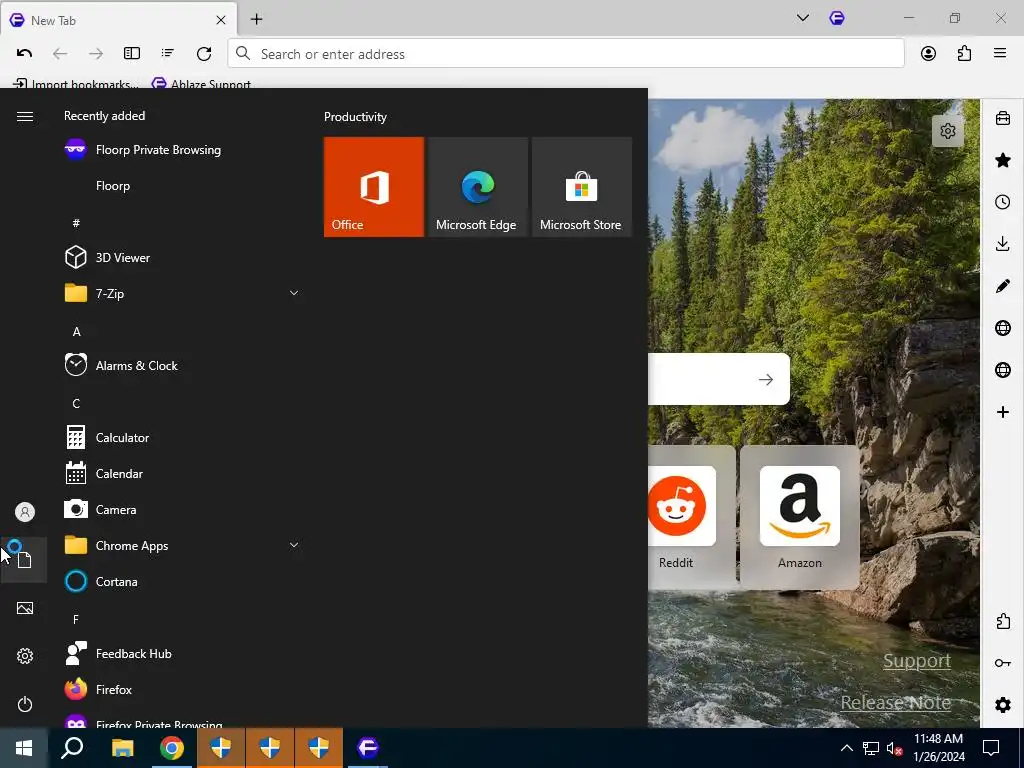Image resolution: width=1024 pixels, height=768 pixels.
Task: Click the Import bookmarks toolbar item
Action: (76, 84)
